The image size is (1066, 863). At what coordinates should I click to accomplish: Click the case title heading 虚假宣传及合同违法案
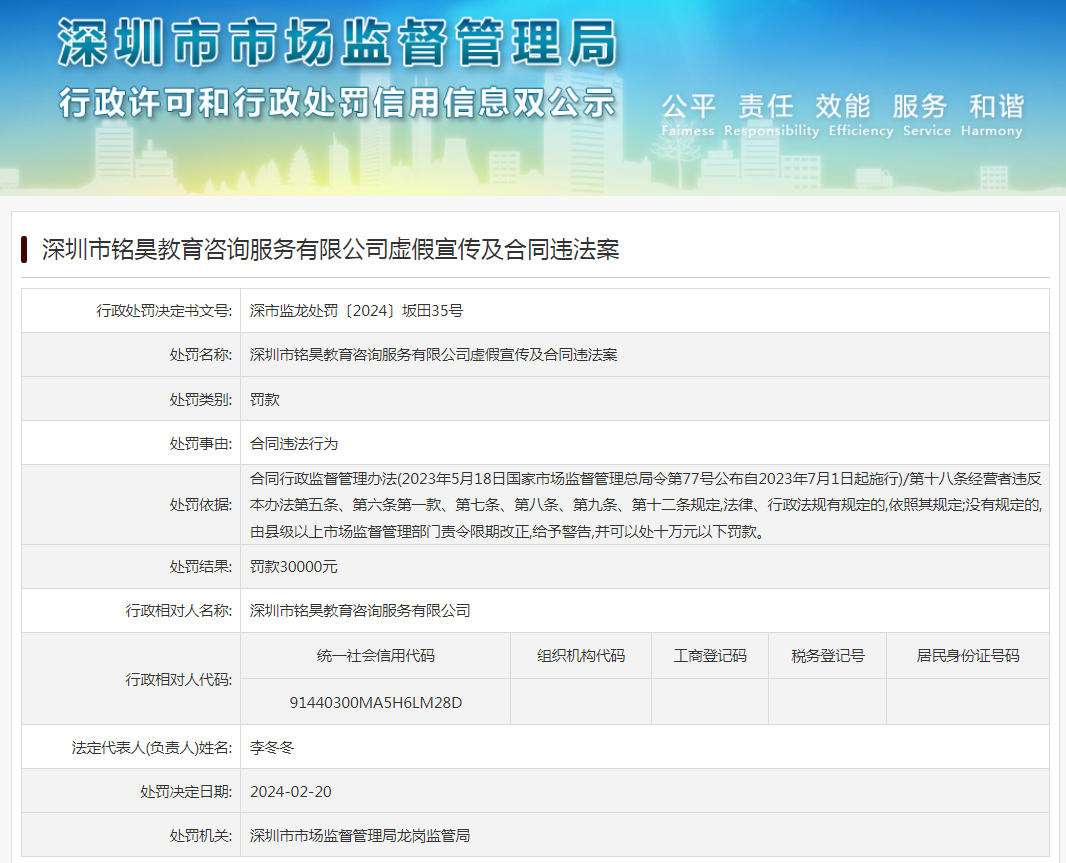tap(330, 250)
